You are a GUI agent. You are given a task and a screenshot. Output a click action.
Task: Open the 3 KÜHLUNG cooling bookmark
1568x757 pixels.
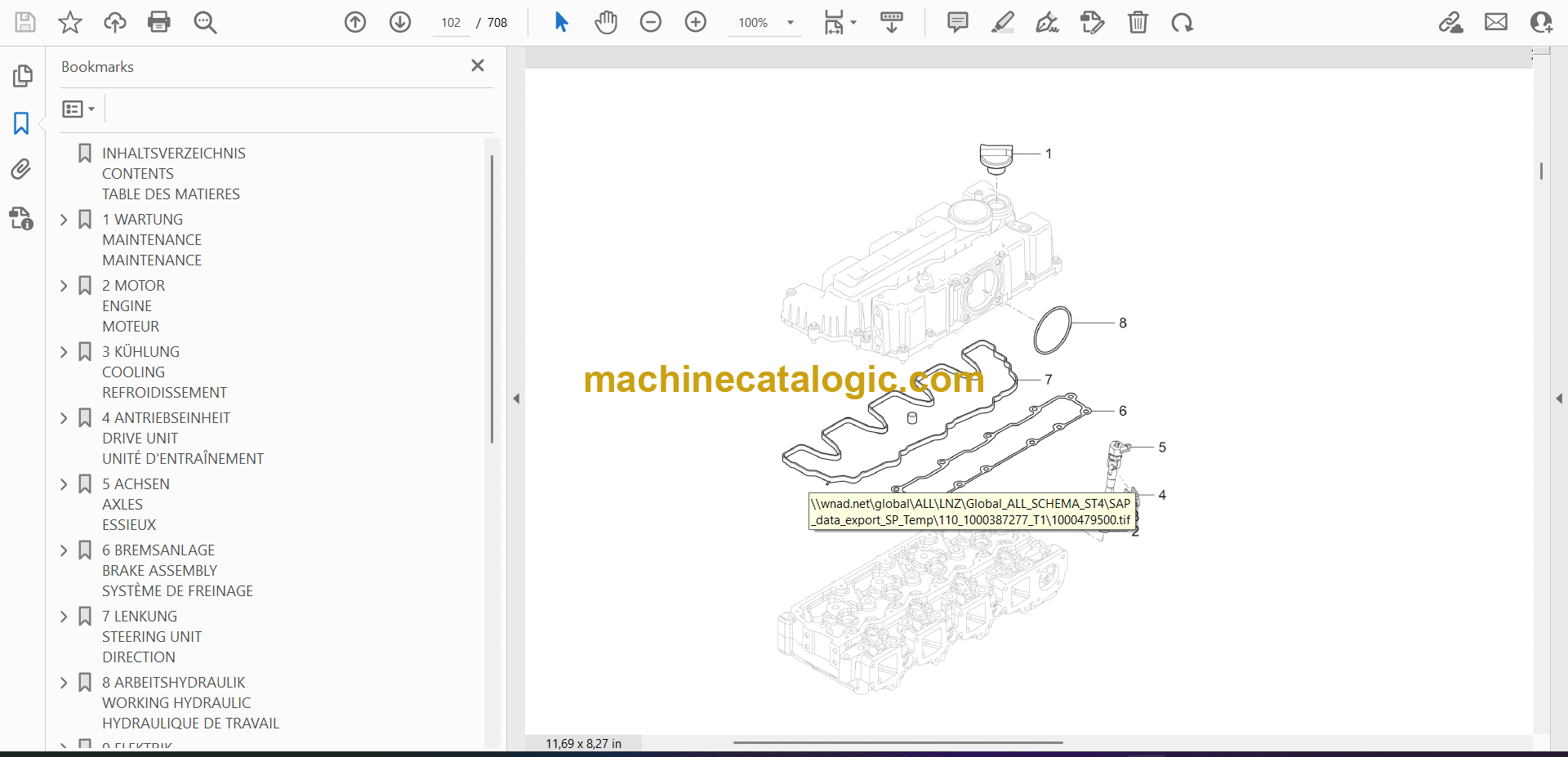(x=140, y=352)
